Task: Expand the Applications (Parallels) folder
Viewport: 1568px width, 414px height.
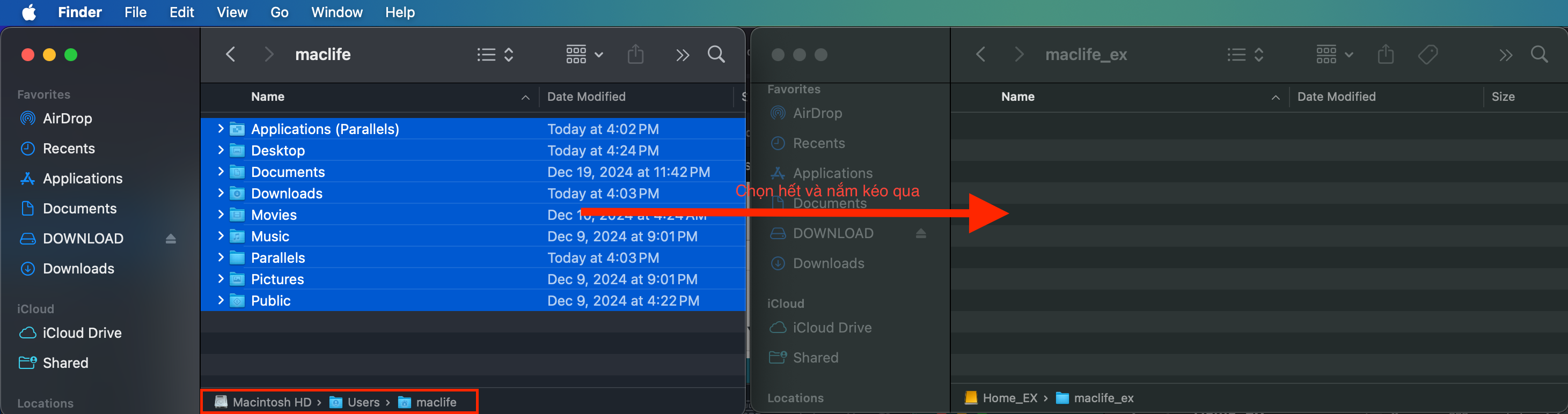Action: click(x=221, y=129)
